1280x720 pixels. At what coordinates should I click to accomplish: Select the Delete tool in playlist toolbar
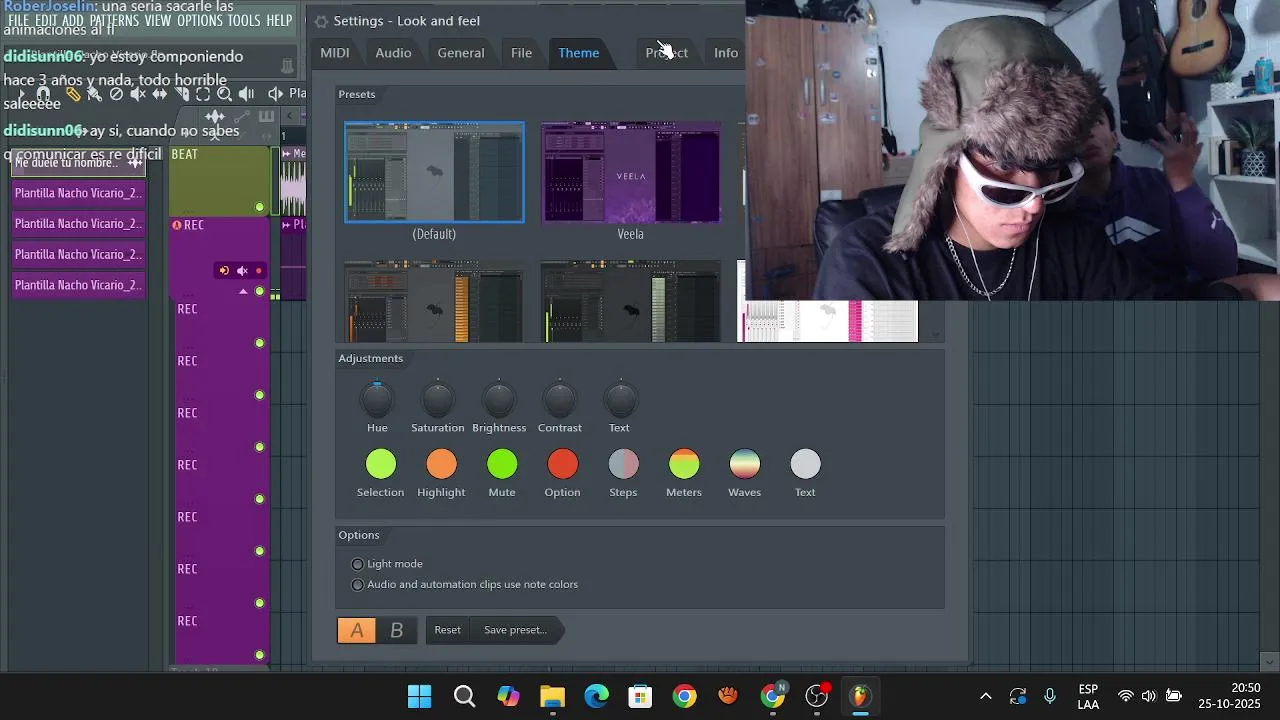click(x=116, y=94)
